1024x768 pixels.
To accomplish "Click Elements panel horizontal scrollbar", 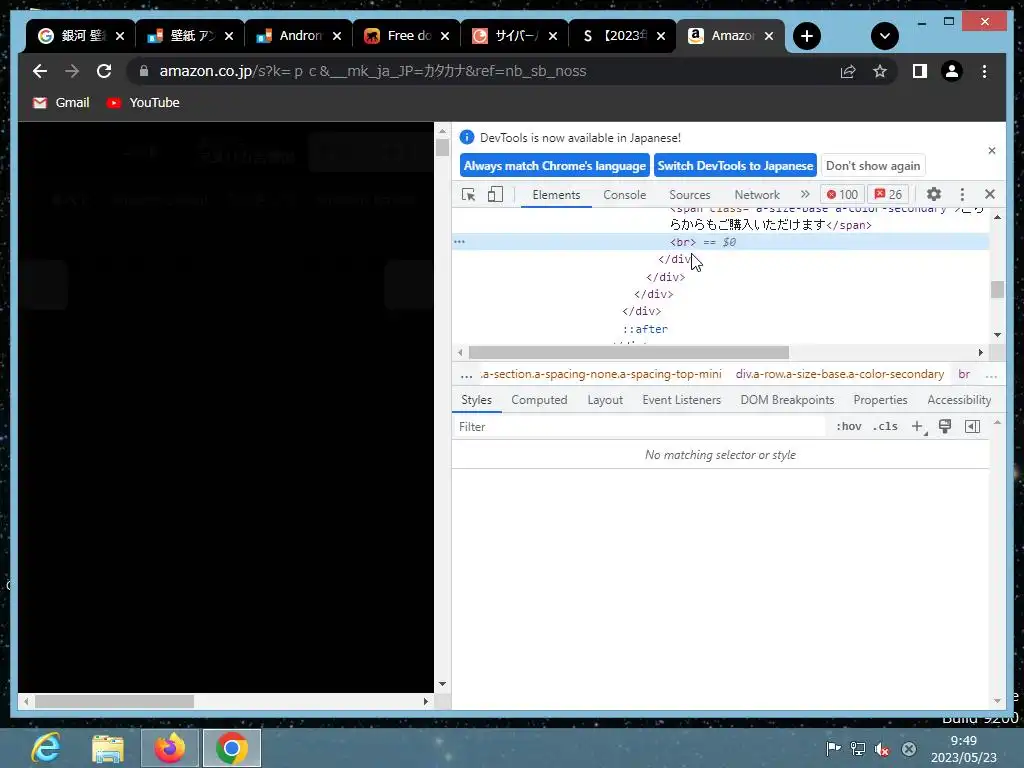I will [x=628, y=353].
